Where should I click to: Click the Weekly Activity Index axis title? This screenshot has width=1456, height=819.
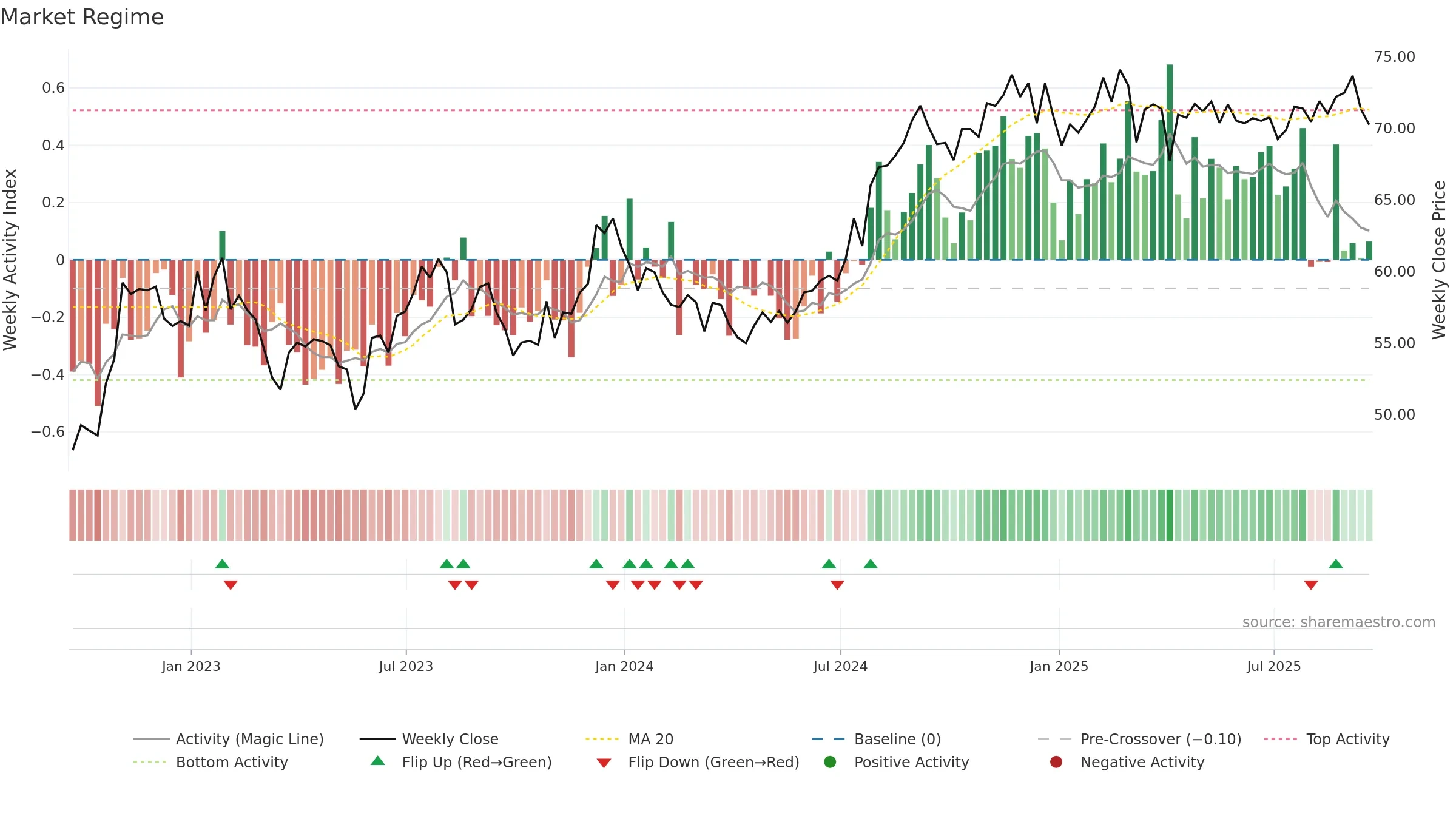coord(10,260)
